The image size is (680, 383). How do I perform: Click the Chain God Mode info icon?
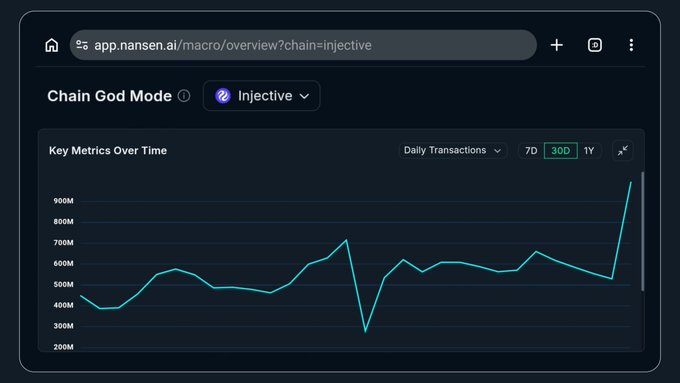click(x=184, y=96)
